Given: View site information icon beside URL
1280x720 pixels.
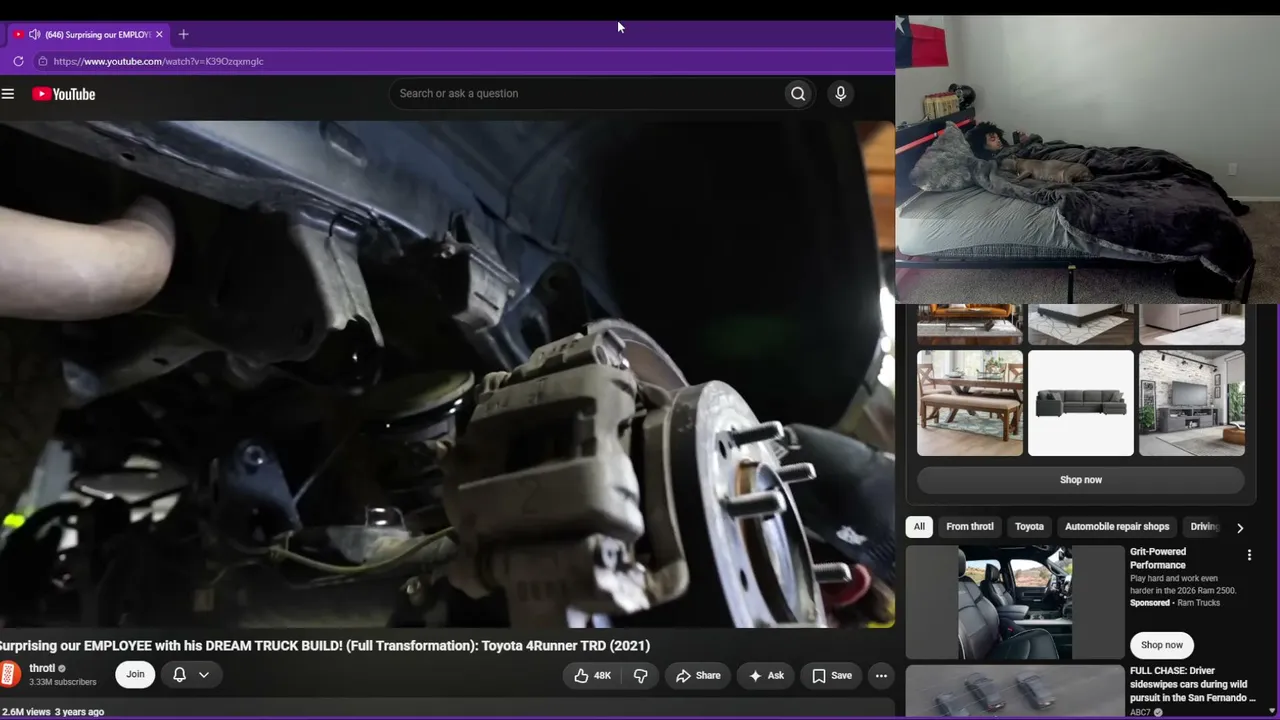Looking at the screenshot, I should coord(42,61).
